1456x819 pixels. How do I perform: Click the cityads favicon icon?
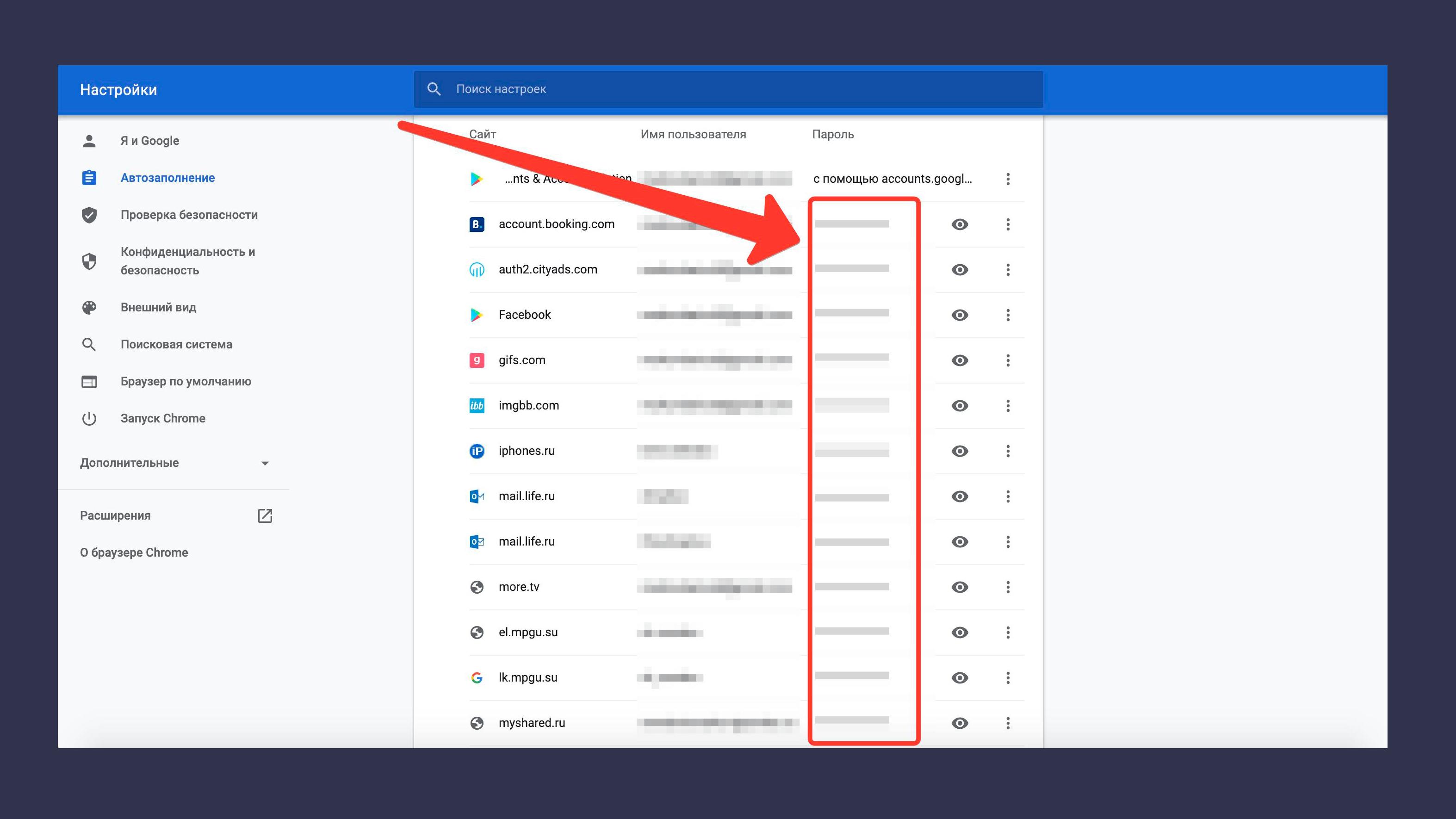[x=477, y=270]
